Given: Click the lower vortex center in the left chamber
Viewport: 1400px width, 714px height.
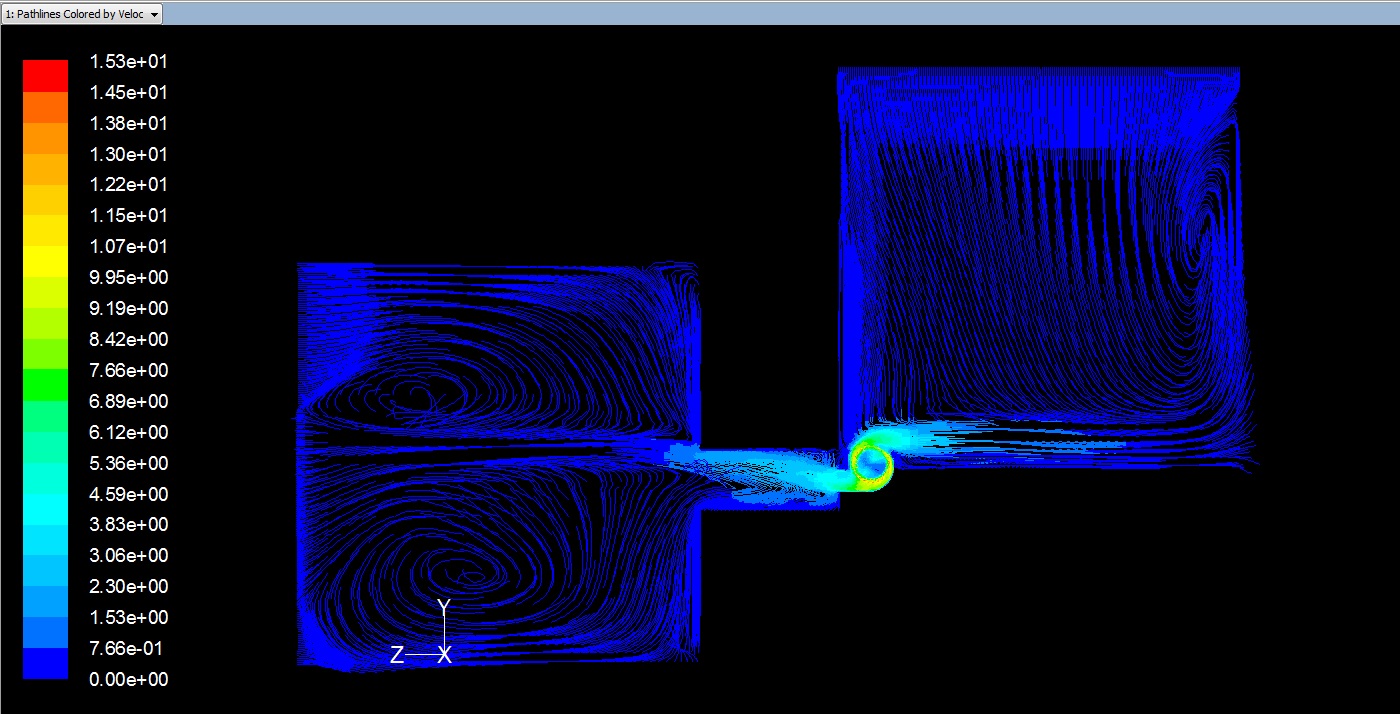Looking at the screenshot, I should (465, 575).
